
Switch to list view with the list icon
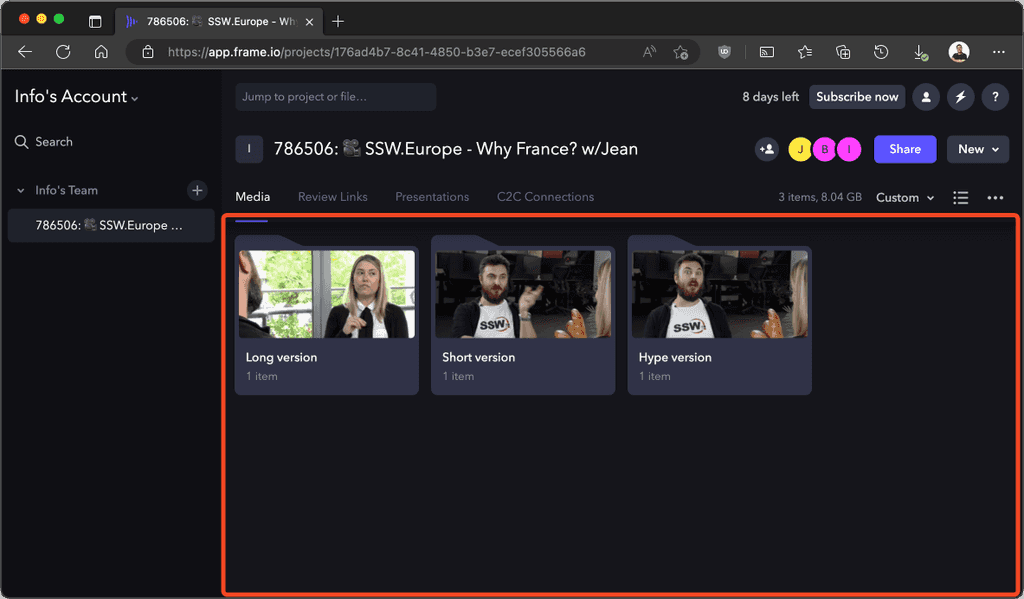pyautogui.click(x=960, y=197)
